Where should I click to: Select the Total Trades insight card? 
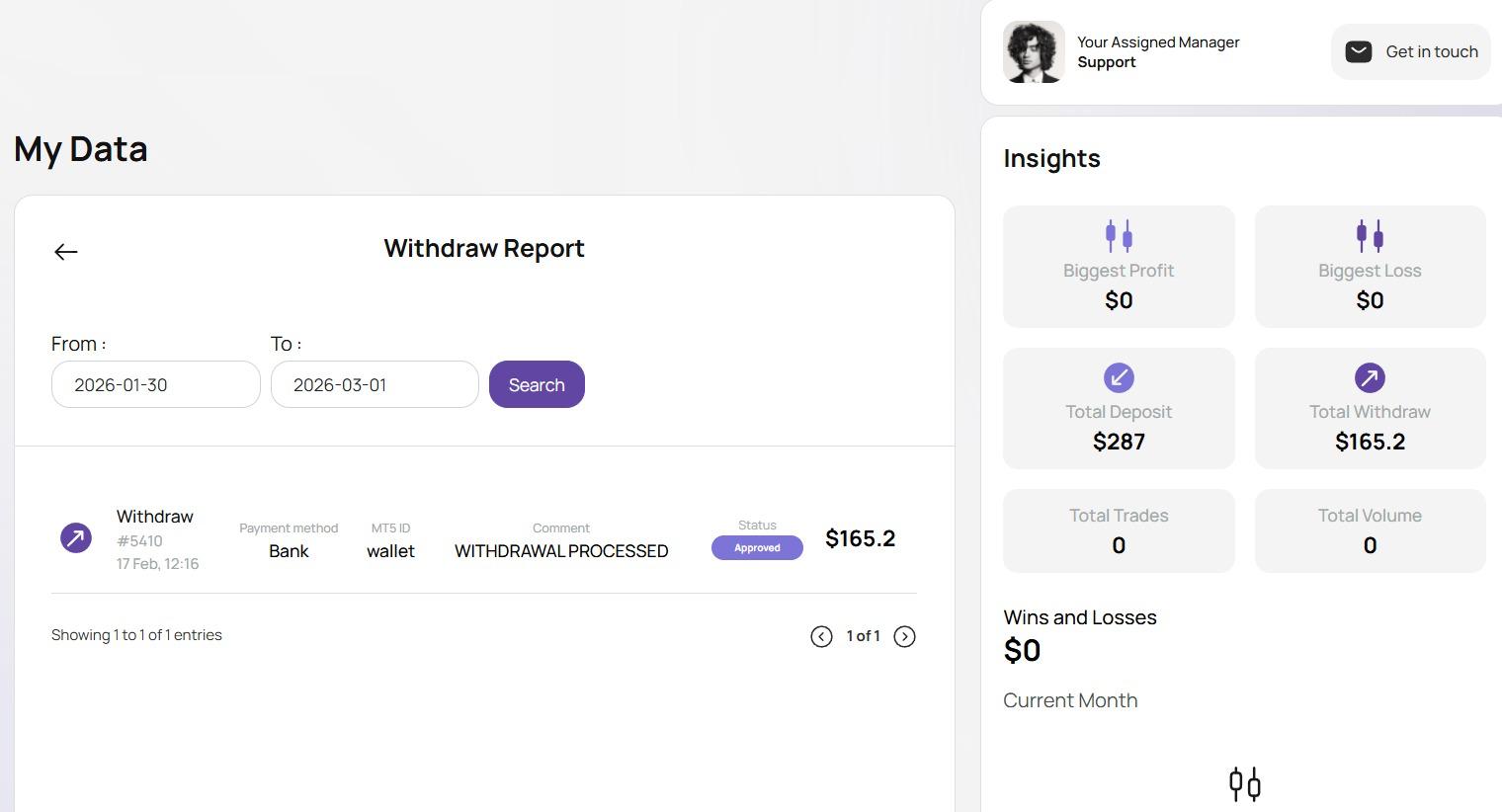point(1119,530)
